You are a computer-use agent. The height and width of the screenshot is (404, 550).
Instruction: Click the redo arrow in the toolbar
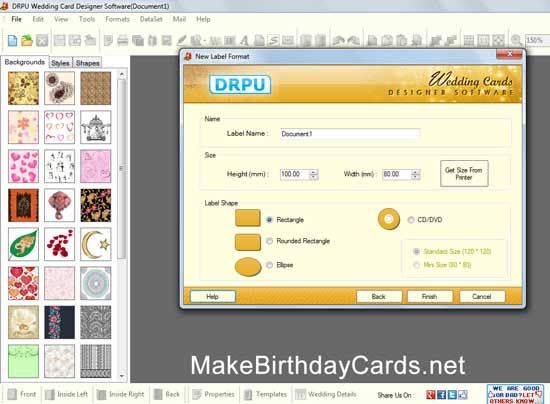pos(353,41)
